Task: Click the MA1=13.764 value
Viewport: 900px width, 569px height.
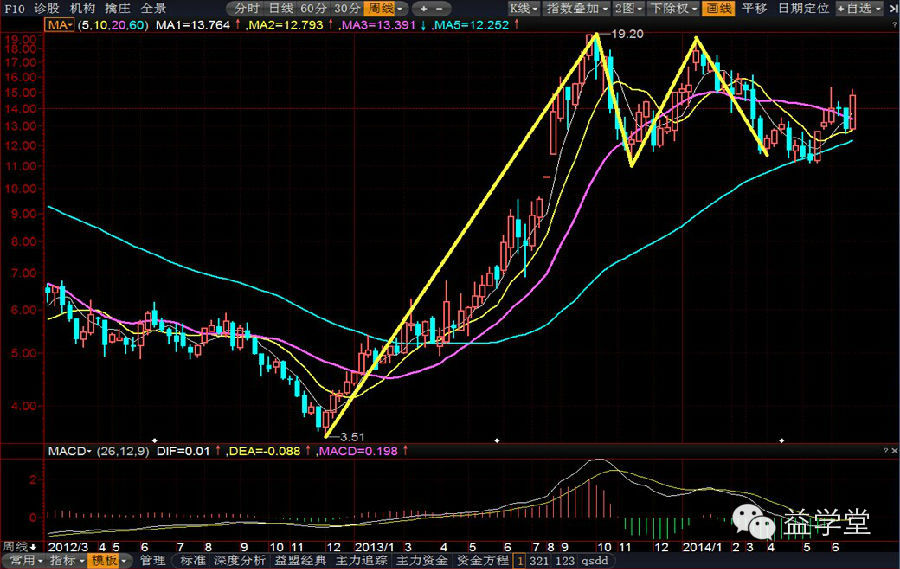Action: point(193,25)
